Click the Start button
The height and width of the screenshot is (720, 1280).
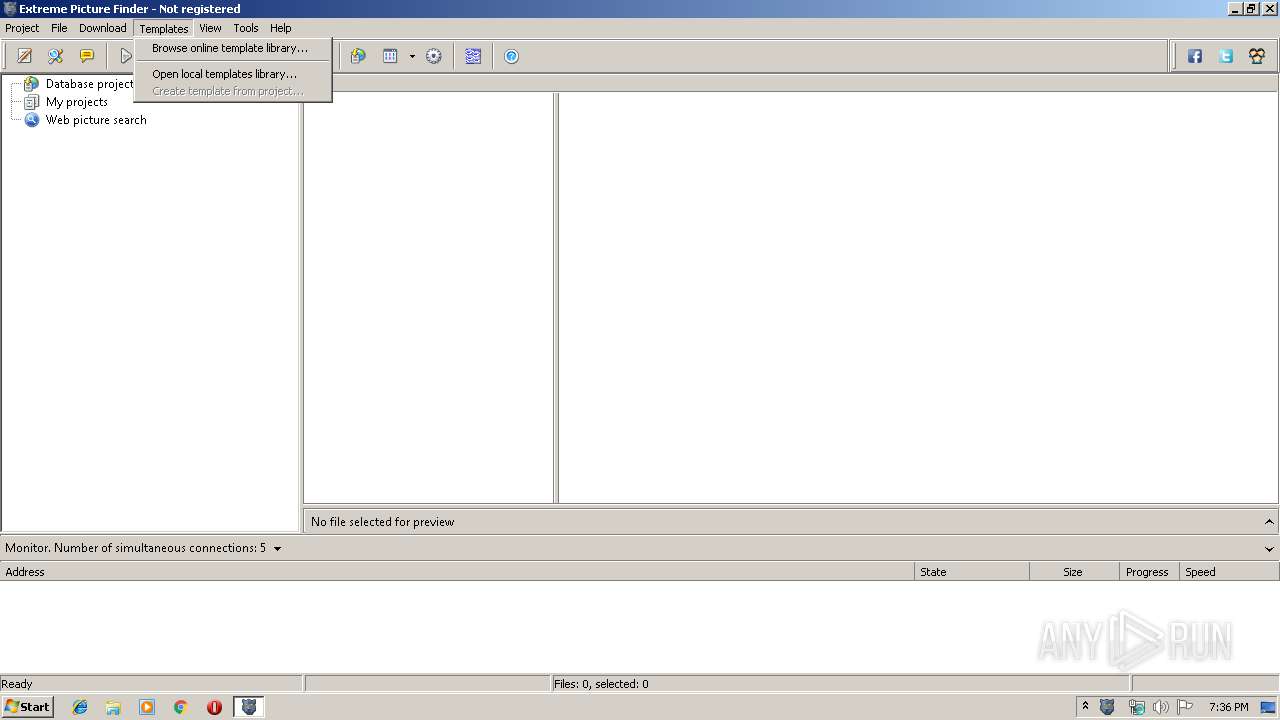[27, 707]
